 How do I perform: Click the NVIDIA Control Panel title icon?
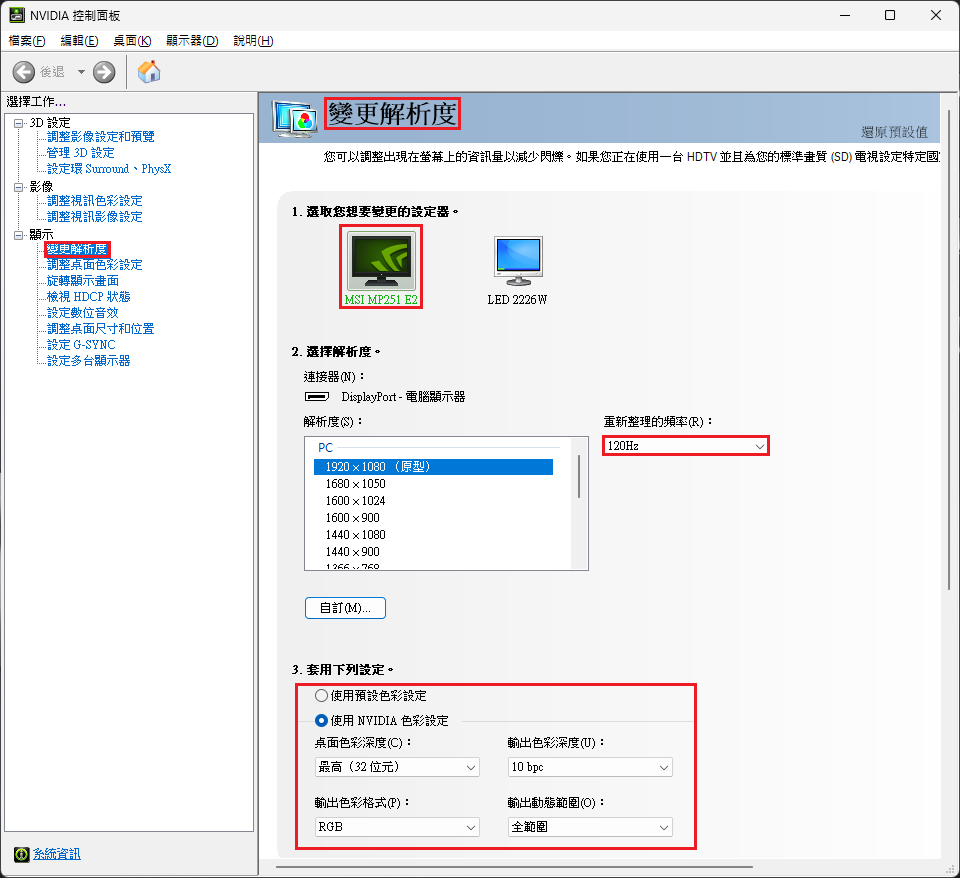click(x=17, y=15)
